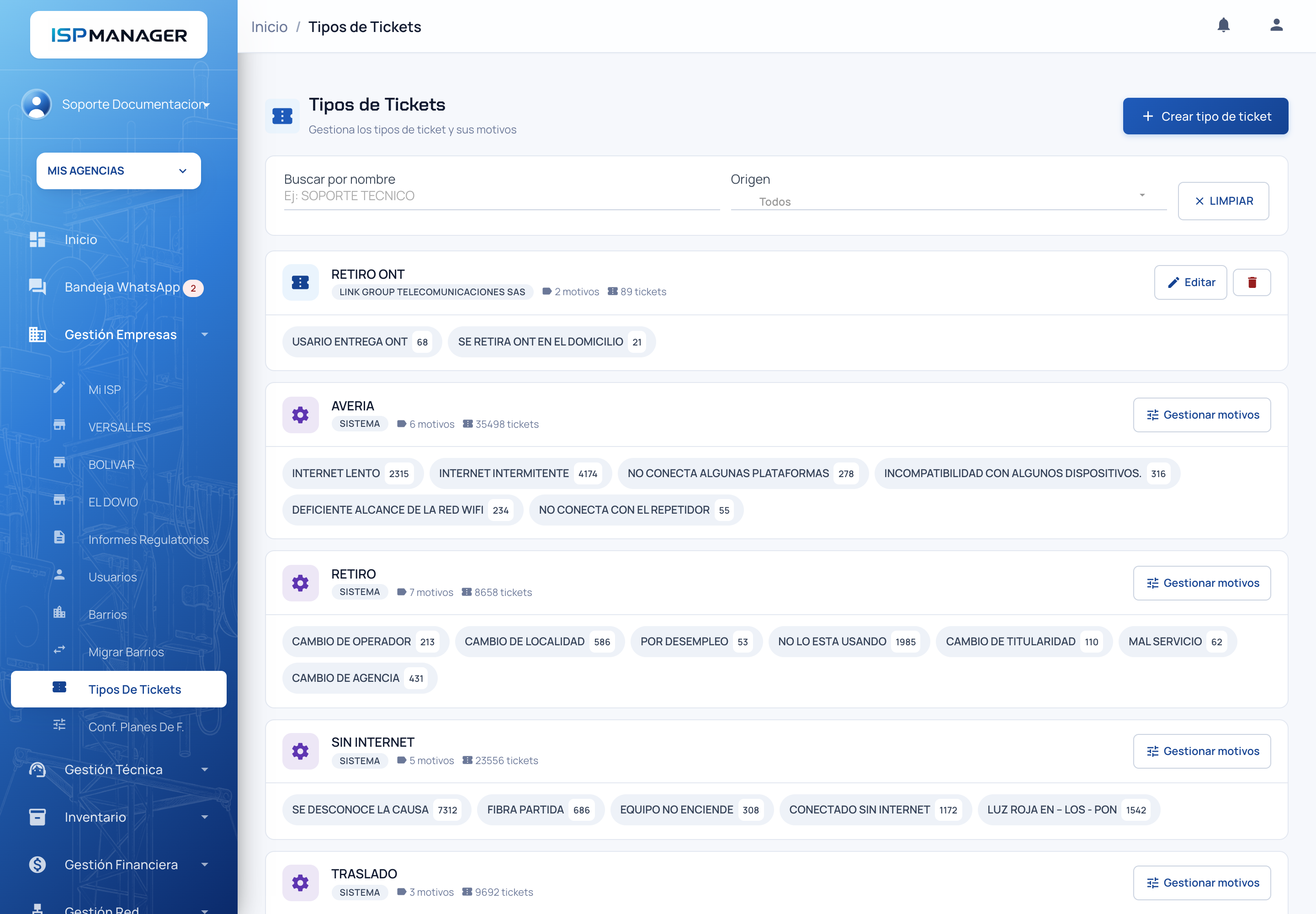The height and width of the screenshot is (914, 1316).
Task: Click the LIMPIAR filter button
Action: [x=1223, y=201]
